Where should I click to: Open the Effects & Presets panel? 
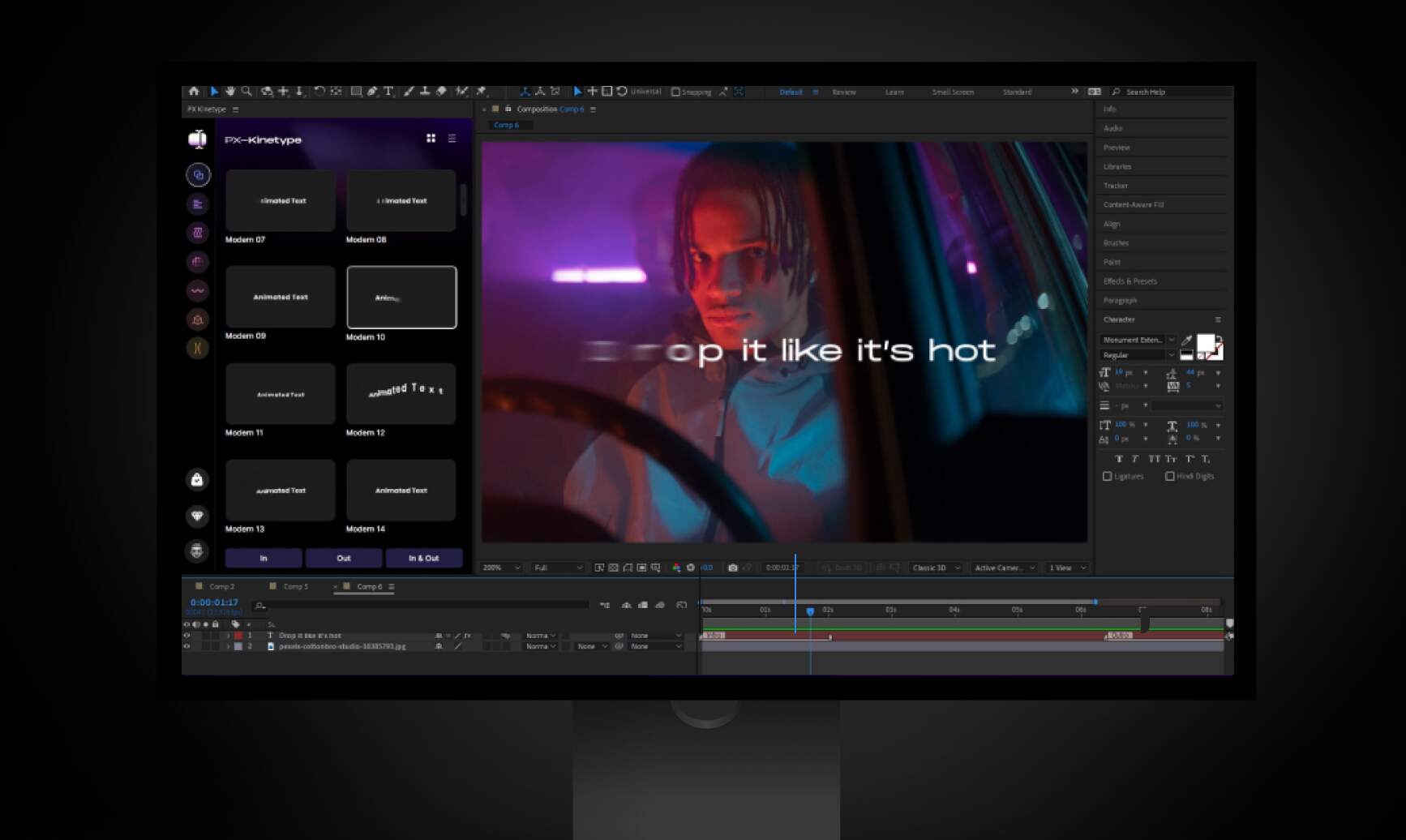click(x=1130, y=281)
